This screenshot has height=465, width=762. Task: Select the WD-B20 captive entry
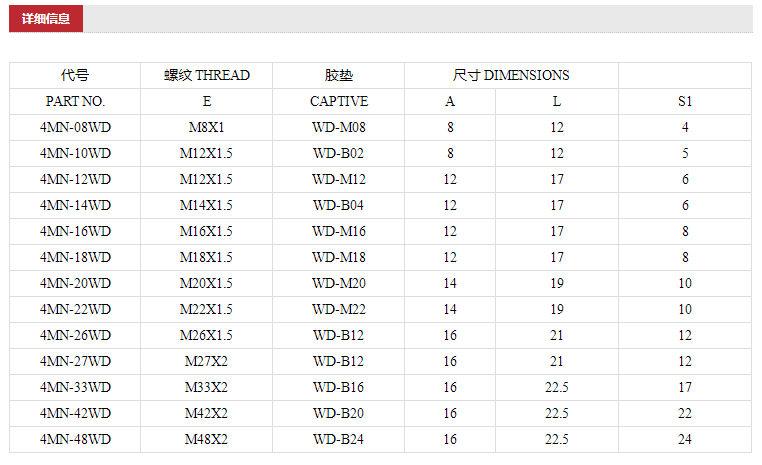pos(339,413)
